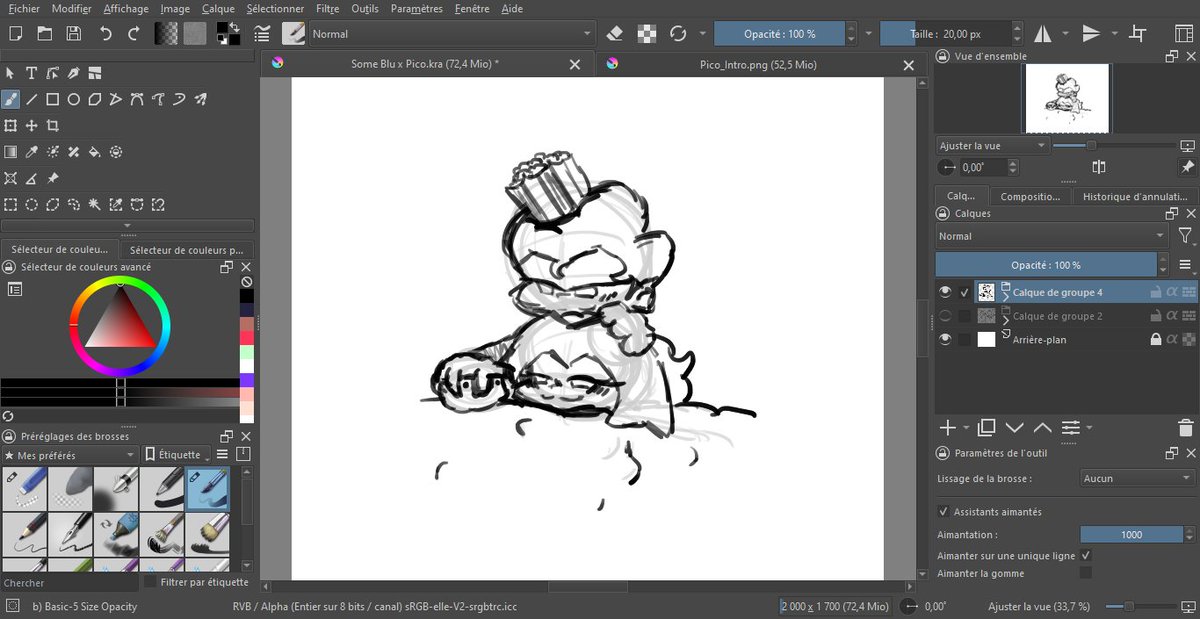Select the freehand brush tool
The width and height of the screenshot is (1200, 619).
pos(11,99)
